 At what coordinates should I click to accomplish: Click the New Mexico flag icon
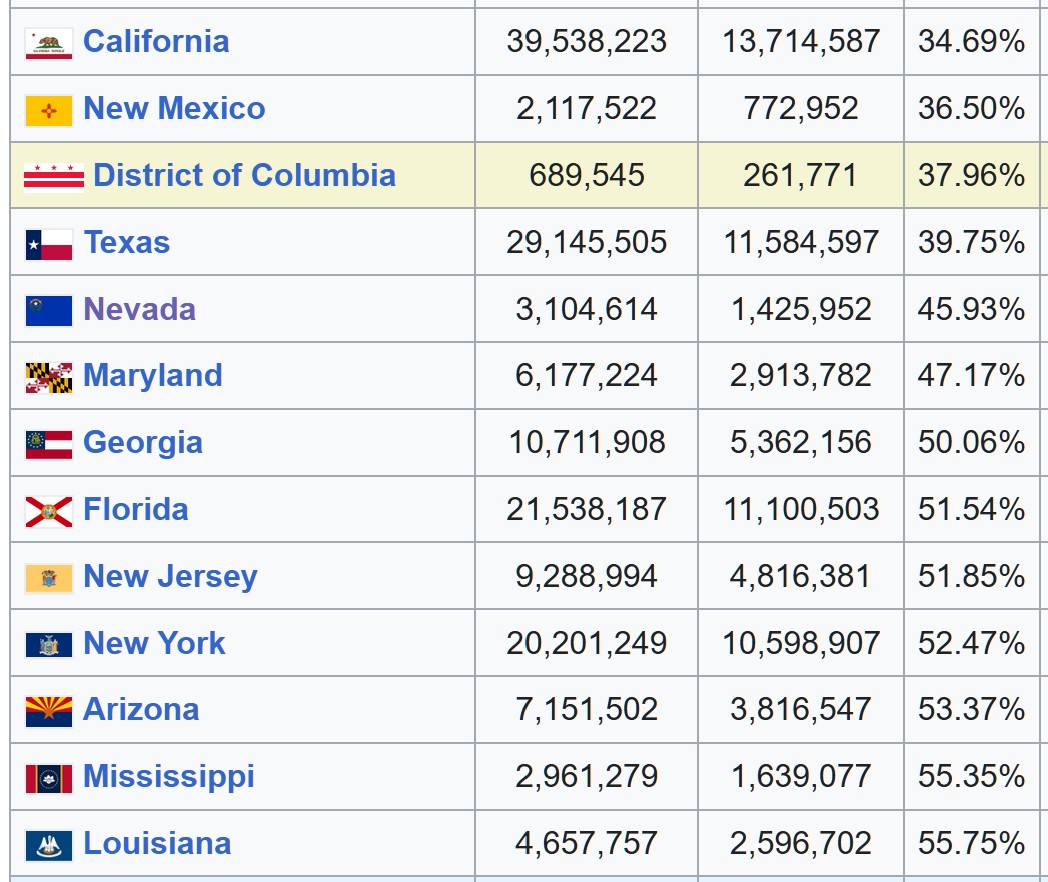click(x=49, y=111)
